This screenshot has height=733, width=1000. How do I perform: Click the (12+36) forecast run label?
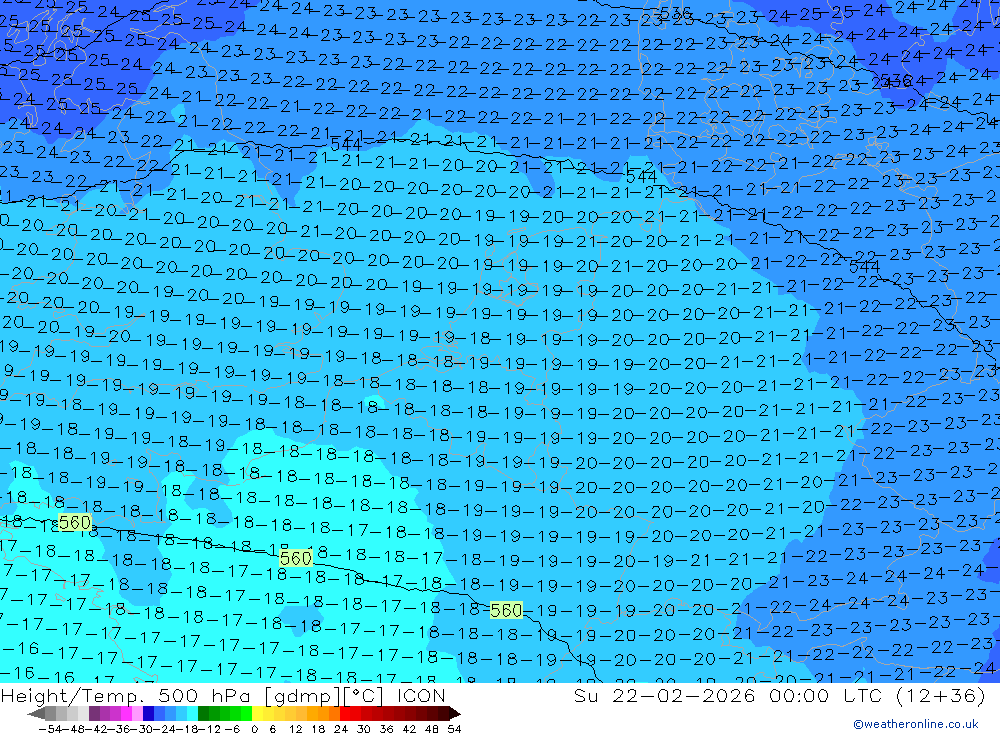coord(940,695)
